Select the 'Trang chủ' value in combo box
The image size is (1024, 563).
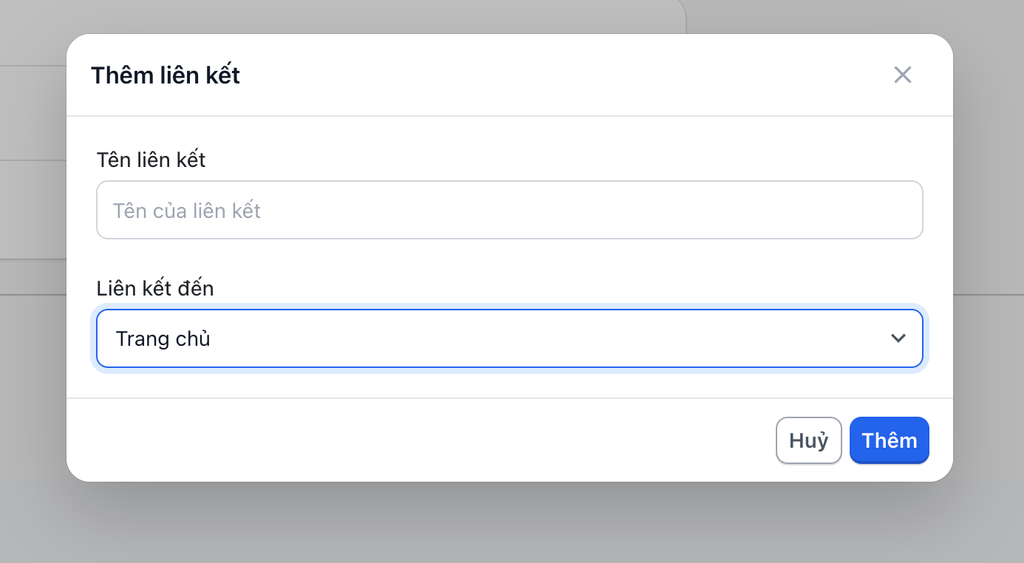(x=163, y=339)
